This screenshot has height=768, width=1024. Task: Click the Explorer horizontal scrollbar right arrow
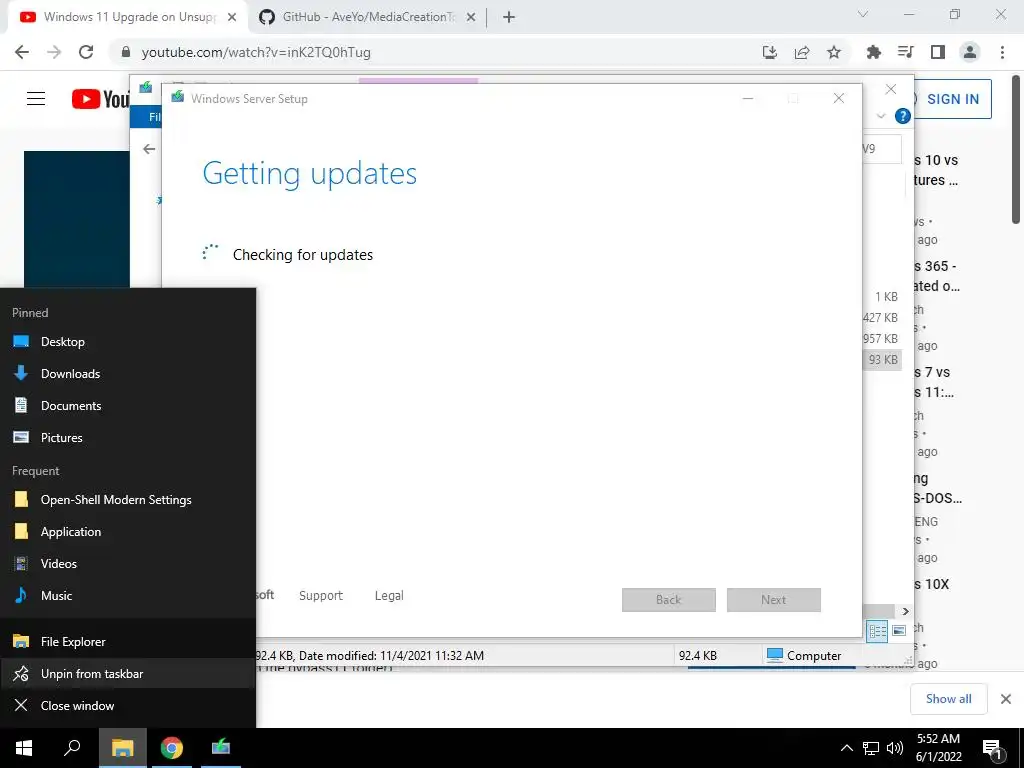click(905, 611)
